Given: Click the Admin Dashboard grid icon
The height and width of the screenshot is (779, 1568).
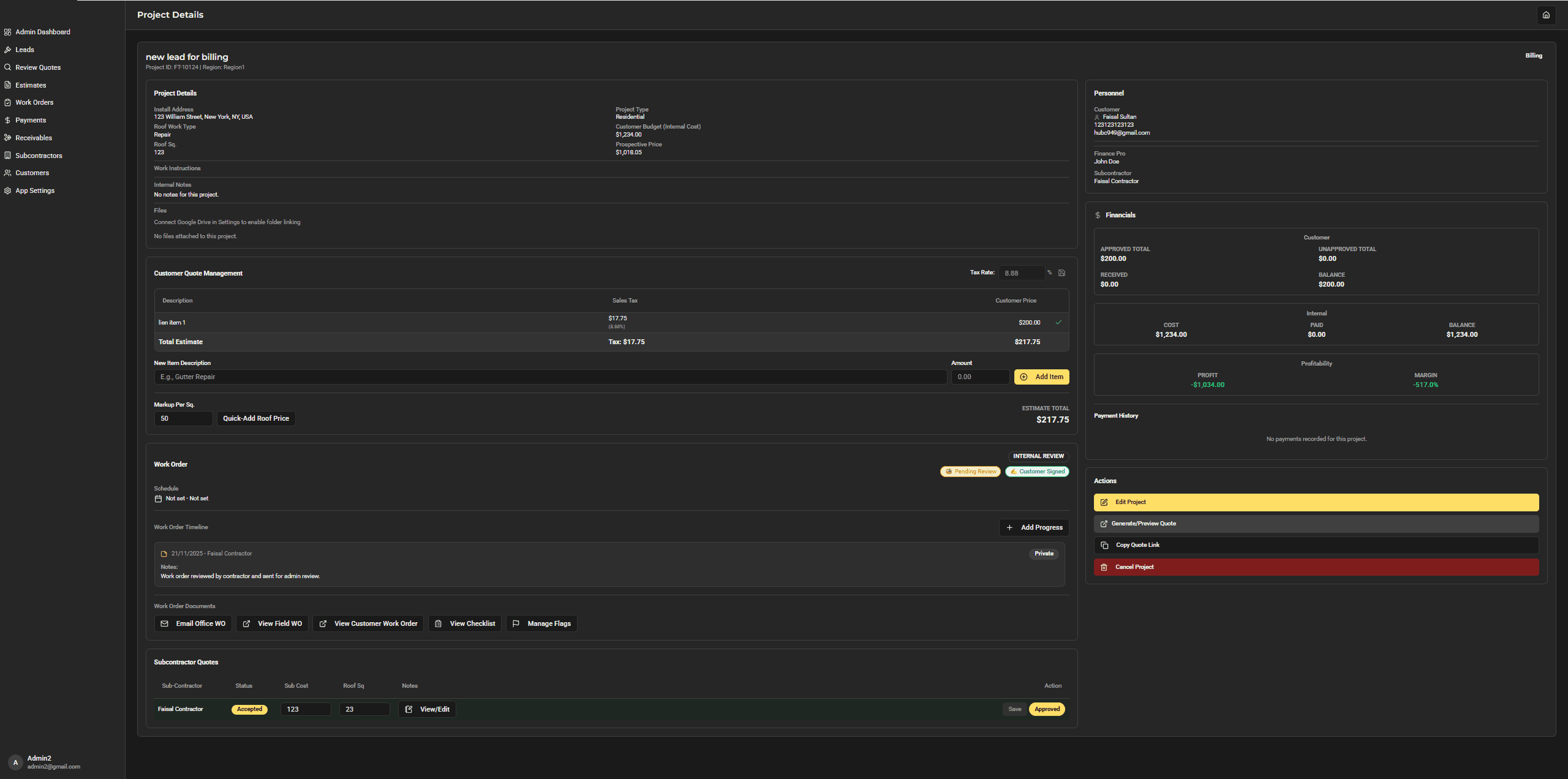Looking at the screenshot, I should point(7,32).
